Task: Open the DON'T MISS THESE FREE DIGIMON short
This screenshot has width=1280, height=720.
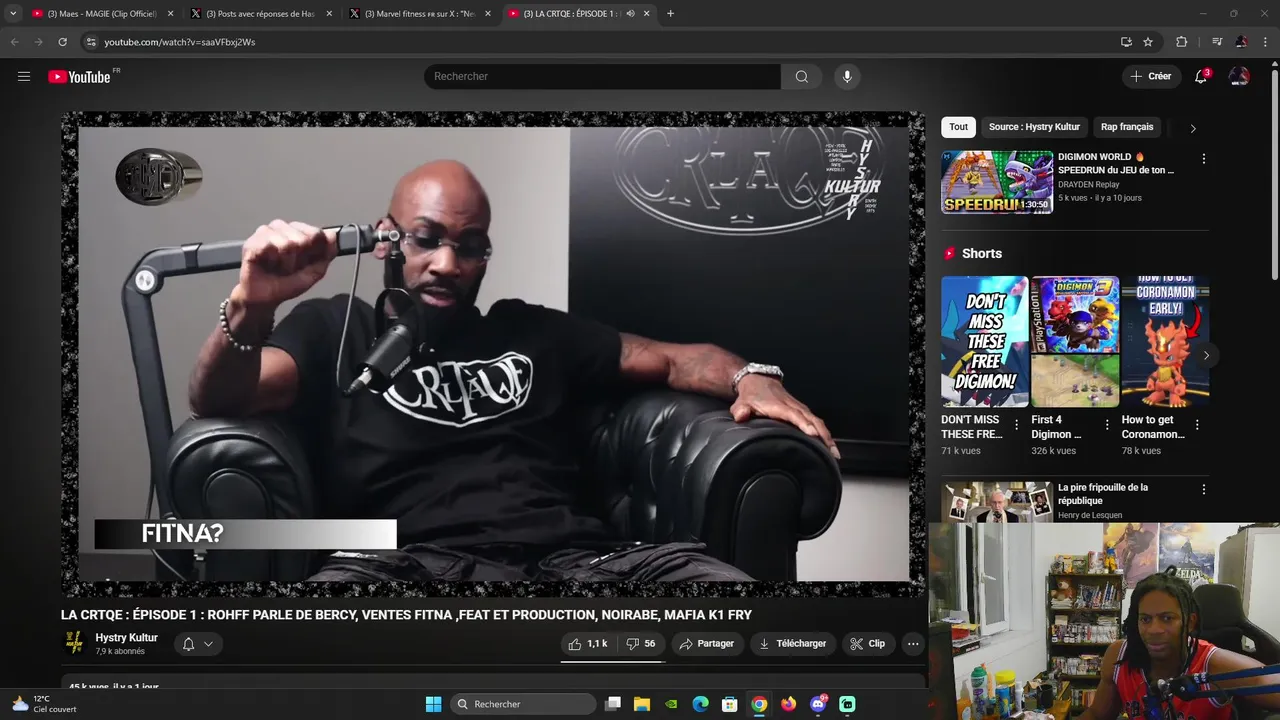Action: click(x=984, y=341)
